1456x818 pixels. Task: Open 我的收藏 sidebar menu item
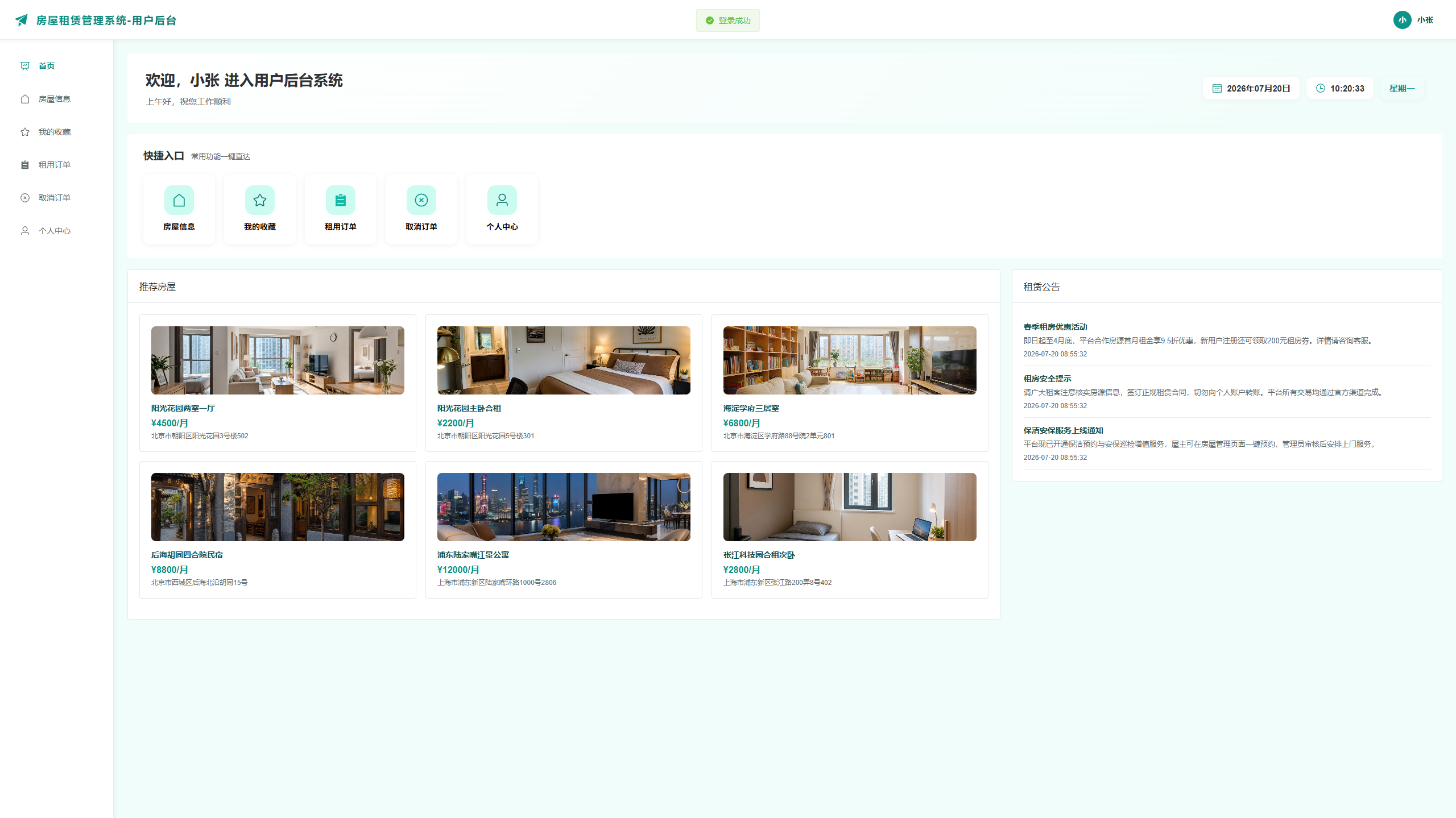55,132
